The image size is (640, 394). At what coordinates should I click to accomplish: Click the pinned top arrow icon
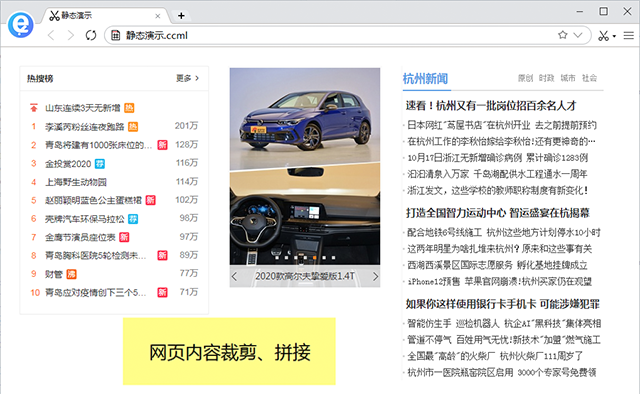[33, 108]
